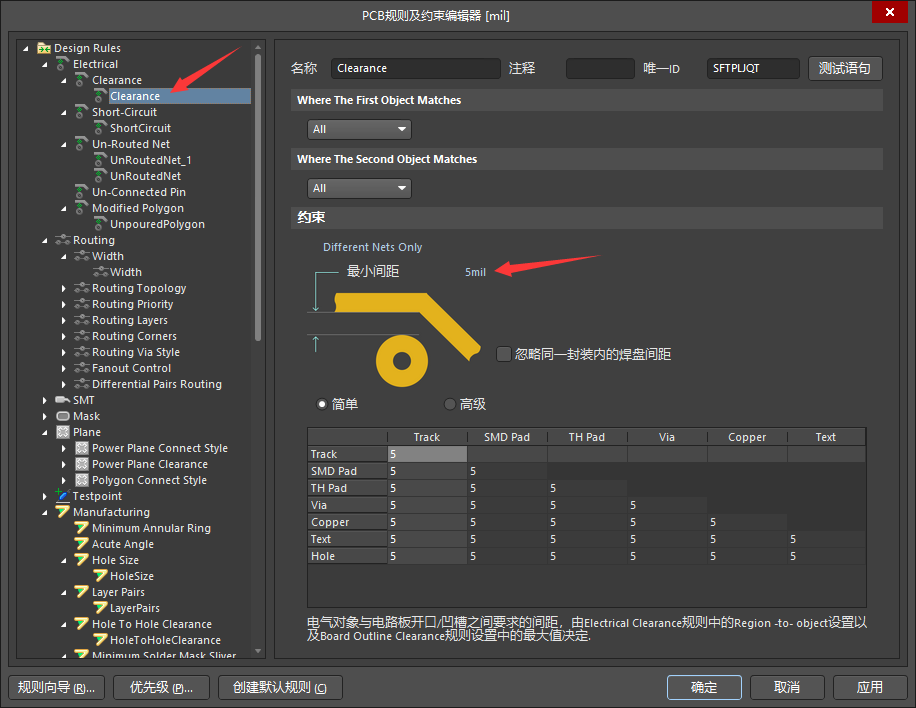Click the Fanout Control icon
This screenshot has width=916, height=708.
[x=82, y=368]
